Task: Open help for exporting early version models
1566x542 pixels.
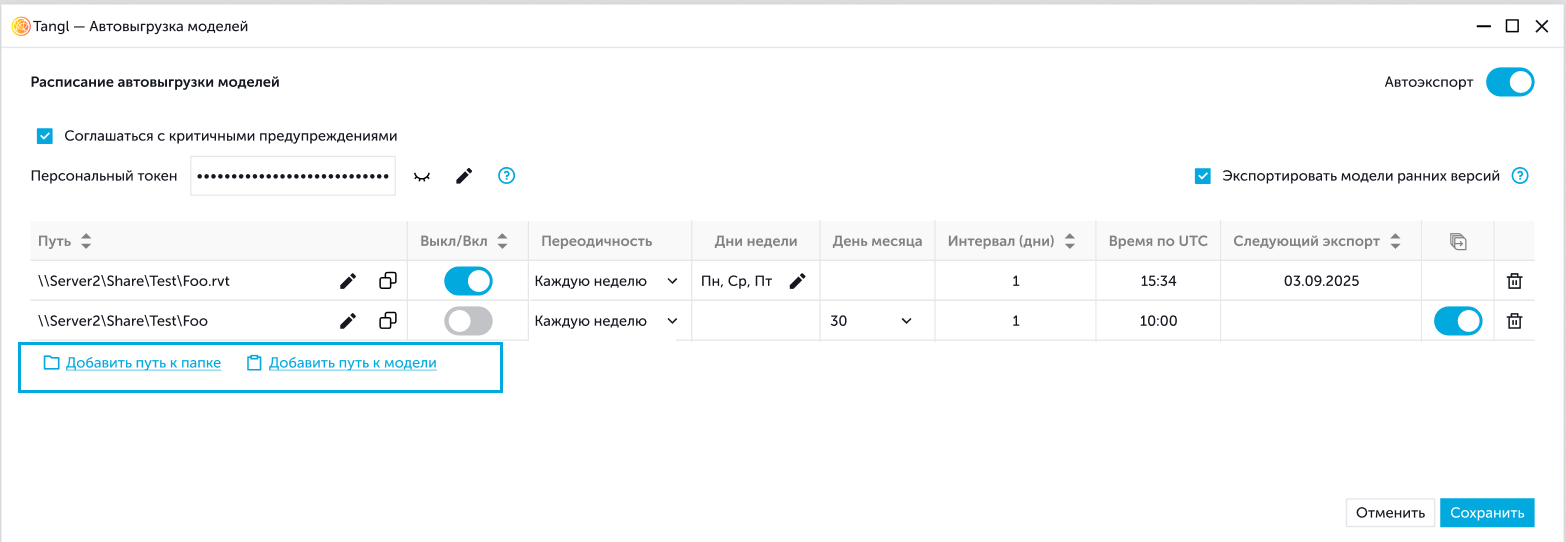Action: (1520, 176)
